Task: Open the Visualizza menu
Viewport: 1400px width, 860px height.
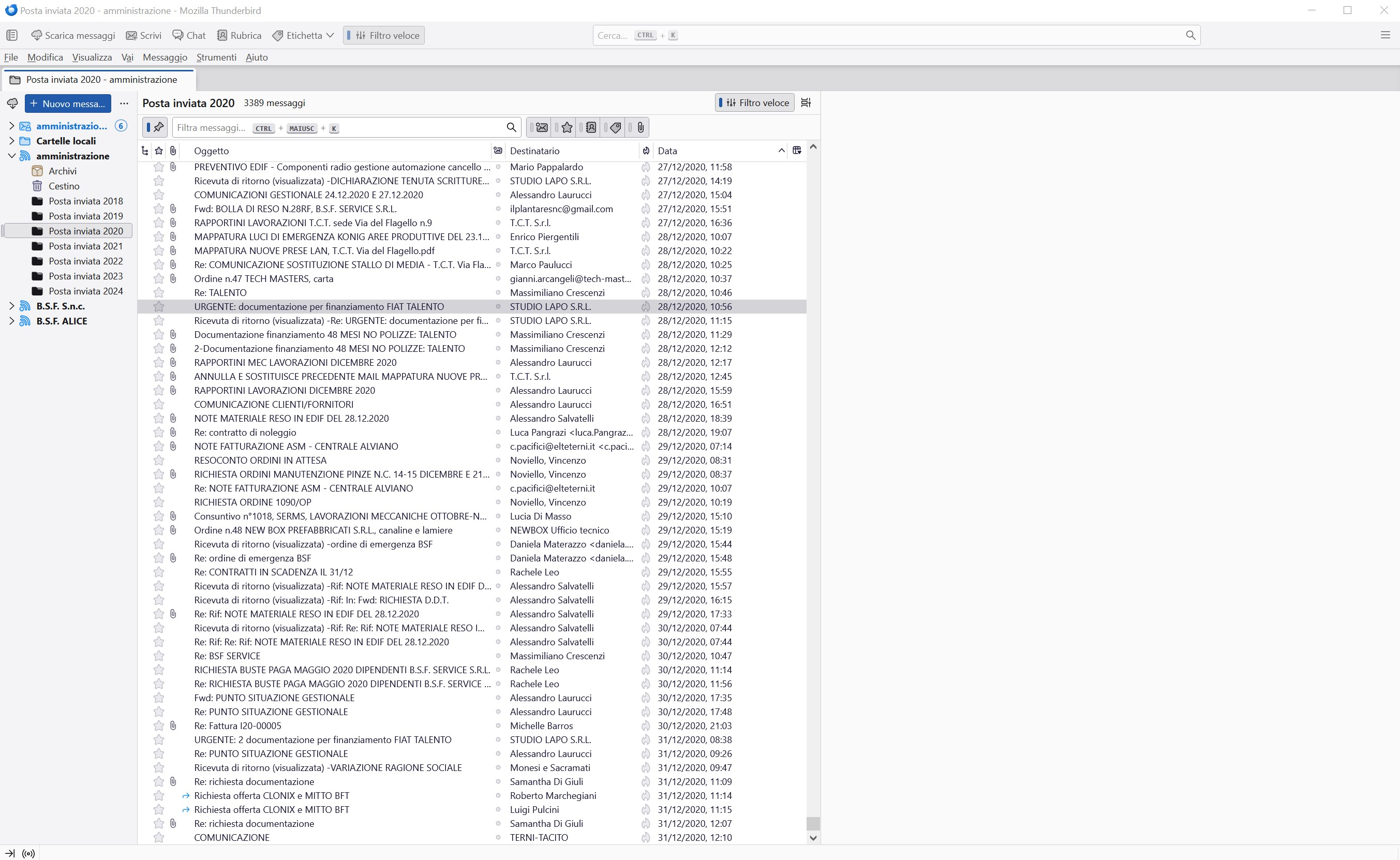Action: 92,57
